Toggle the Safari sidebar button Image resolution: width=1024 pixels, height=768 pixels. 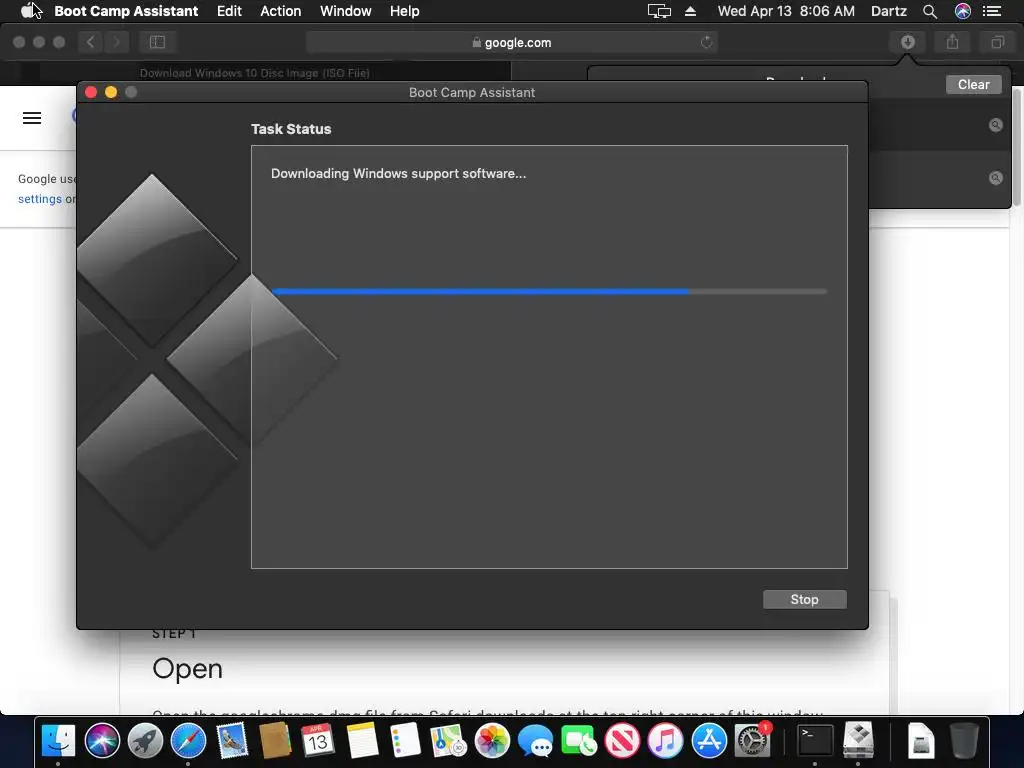pos(157,42)
